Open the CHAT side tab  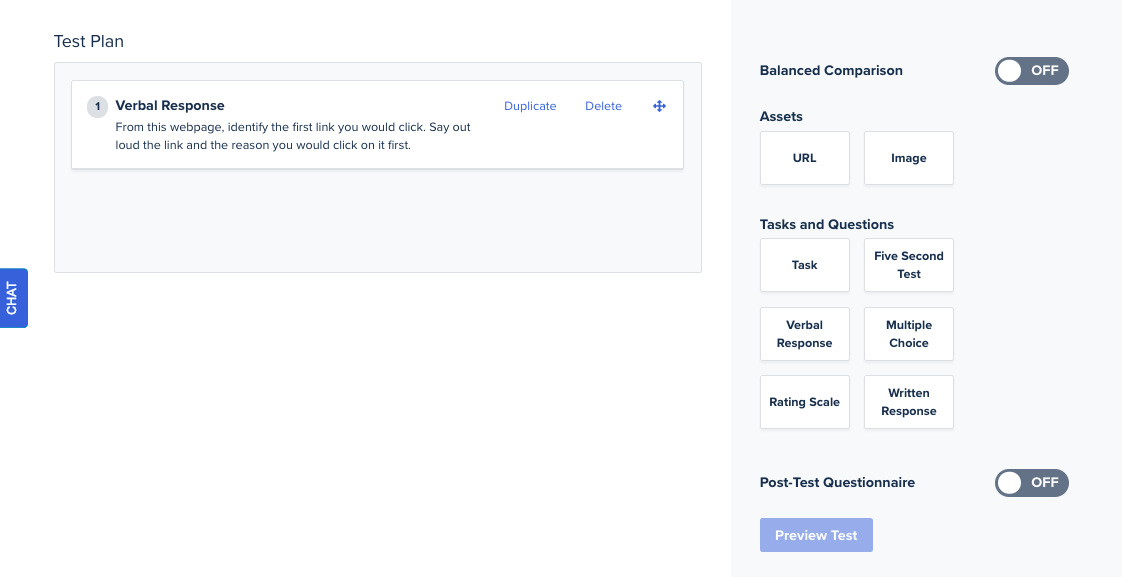[13, 298]
